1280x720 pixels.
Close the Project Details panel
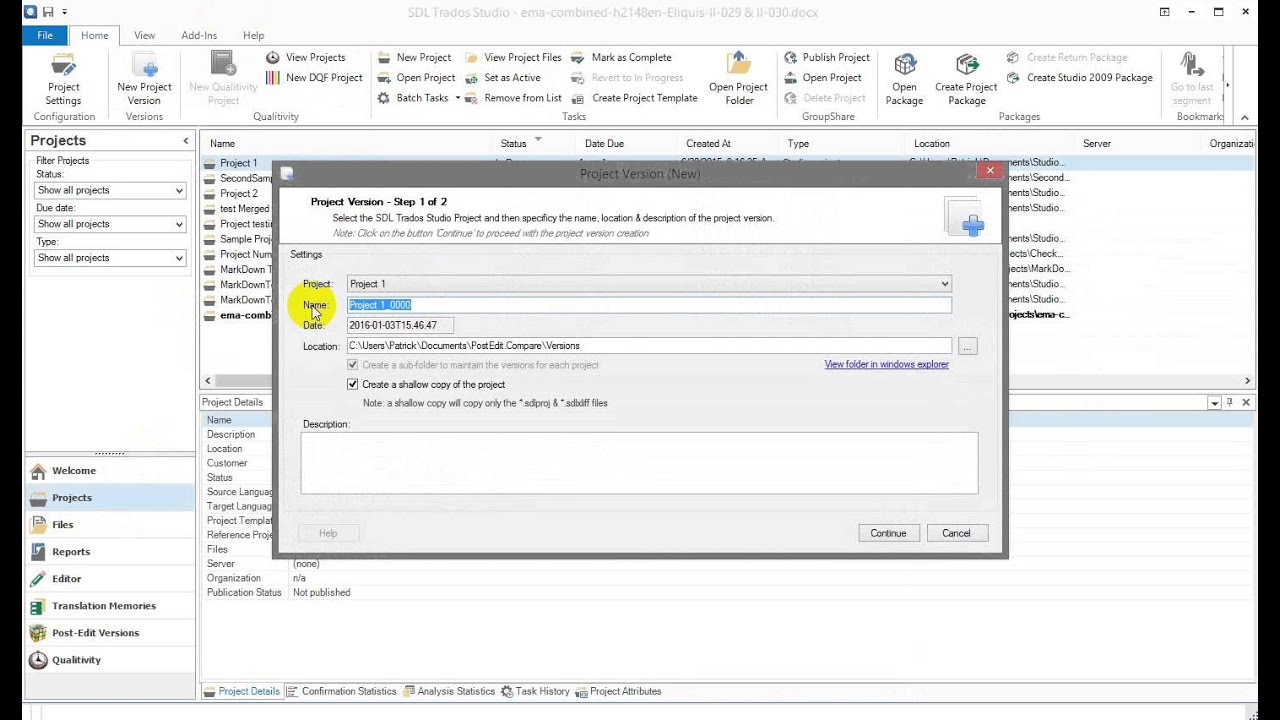(1246, 402)
